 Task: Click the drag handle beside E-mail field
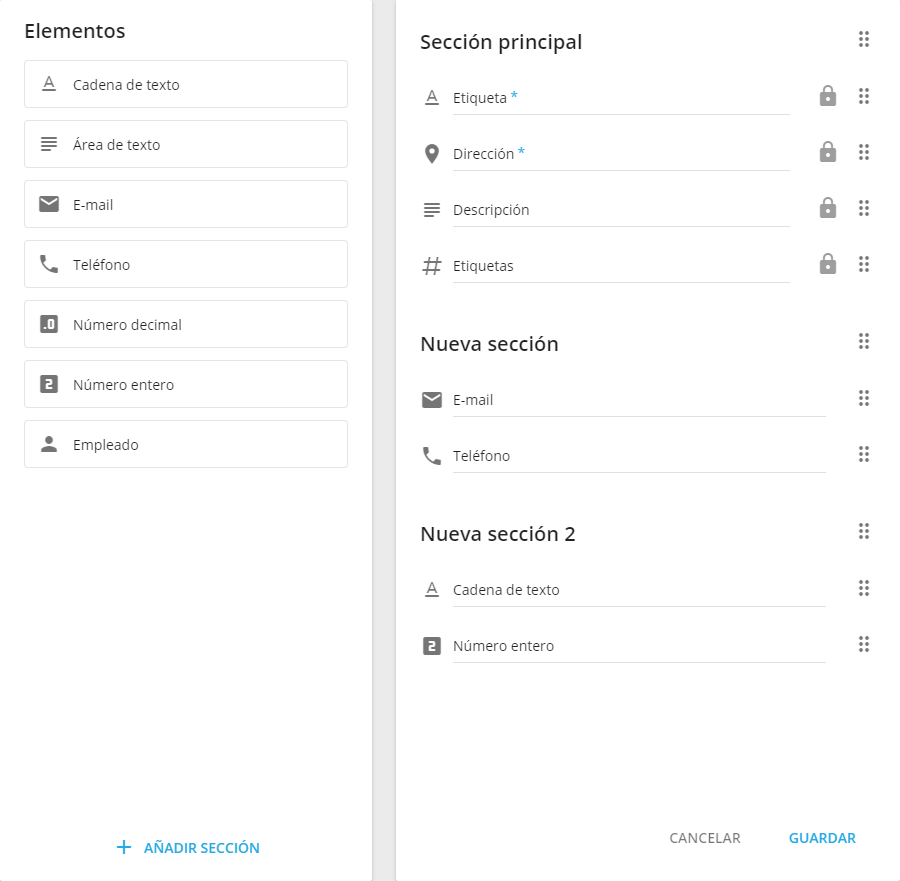864,398
